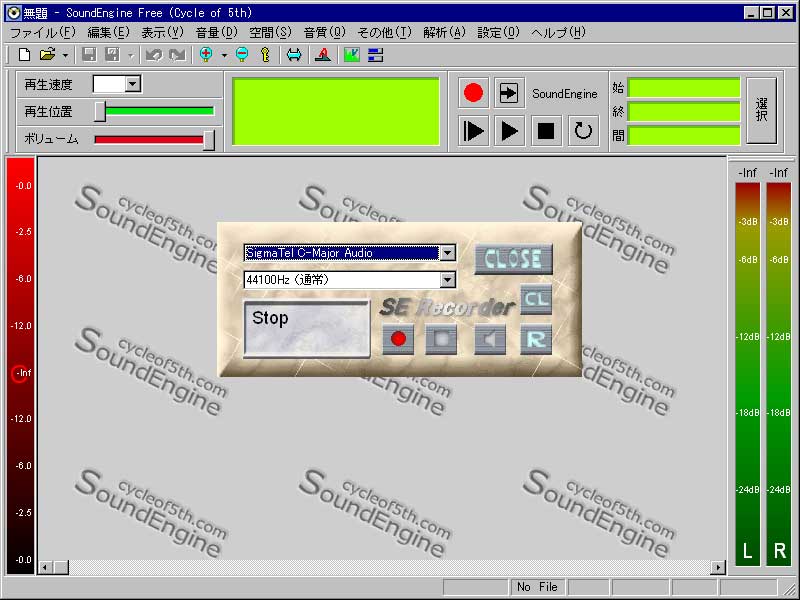Viewport: 800px width, 600px height.
Task: Click the SE Recorder stop square button
Action: coord(441,339)
